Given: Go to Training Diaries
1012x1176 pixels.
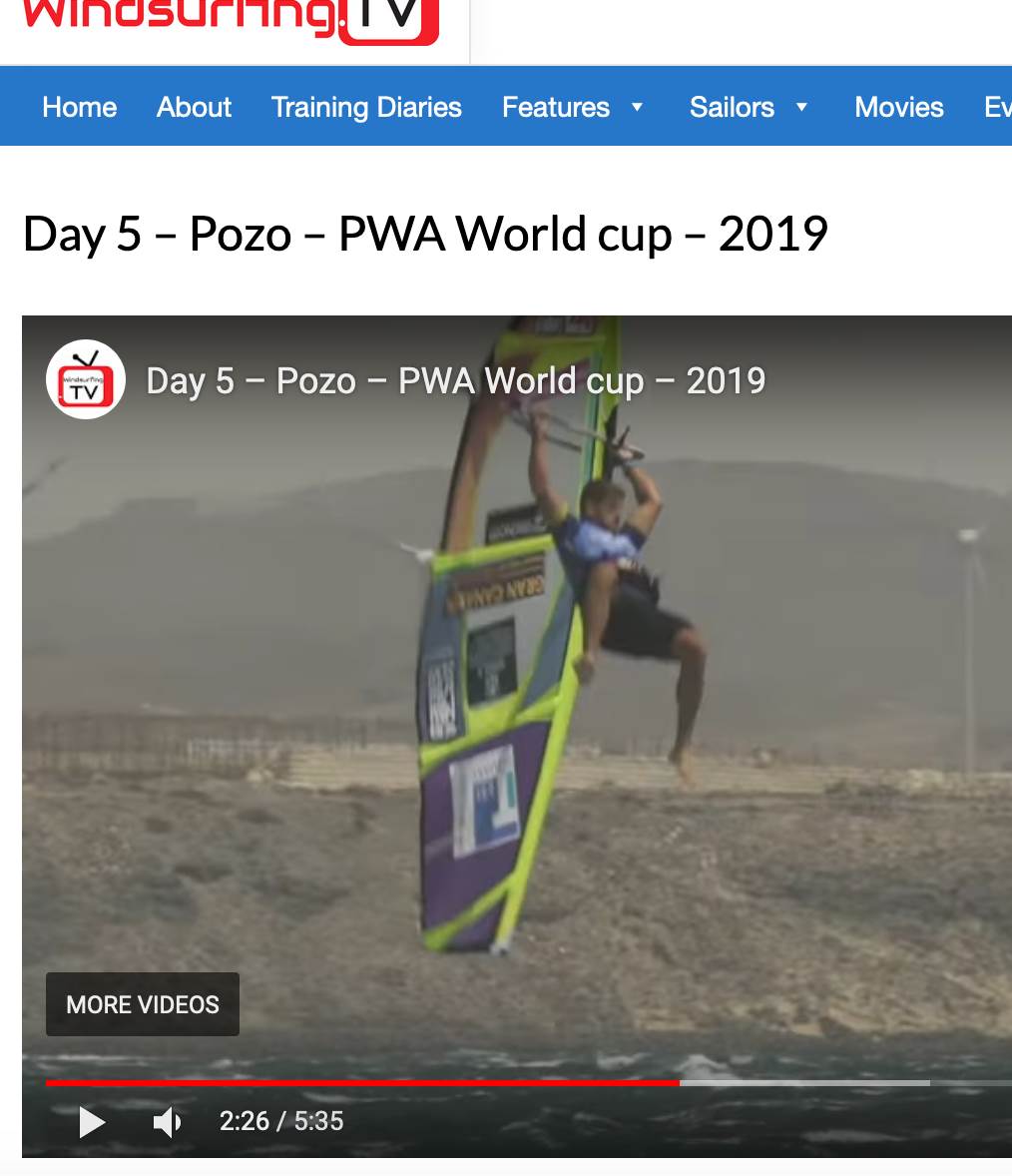Looking at the screenshot, I should pos(366,107).
